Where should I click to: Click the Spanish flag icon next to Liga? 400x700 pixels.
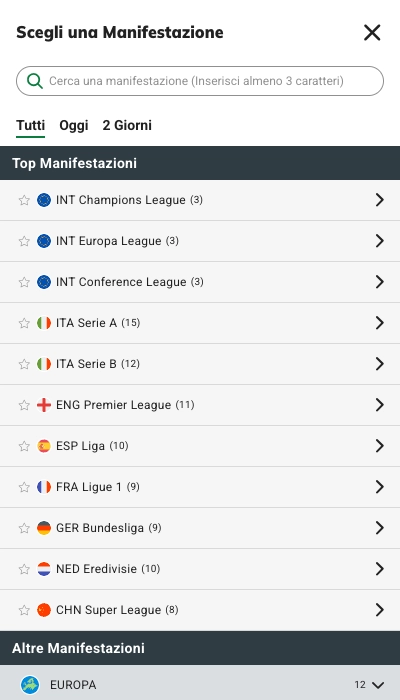(x=44, y=446)
